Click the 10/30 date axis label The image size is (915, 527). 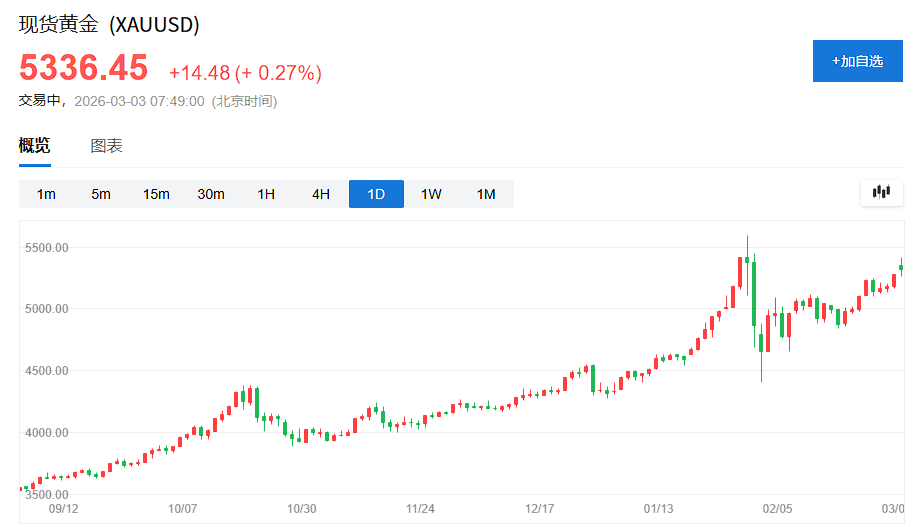coord(302,508)
